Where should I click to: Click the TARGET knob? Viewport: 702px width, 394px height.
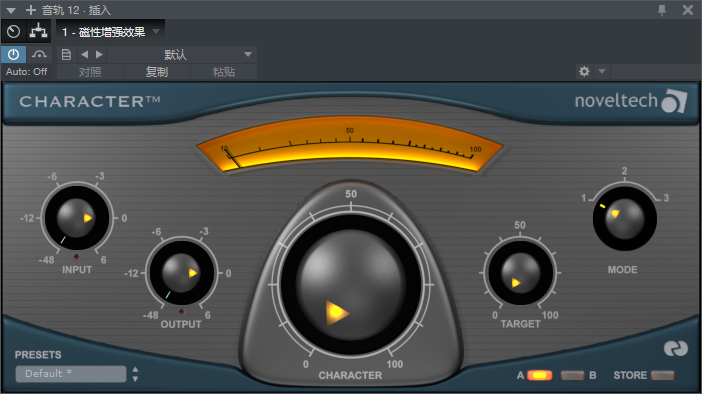click(520, 272)
